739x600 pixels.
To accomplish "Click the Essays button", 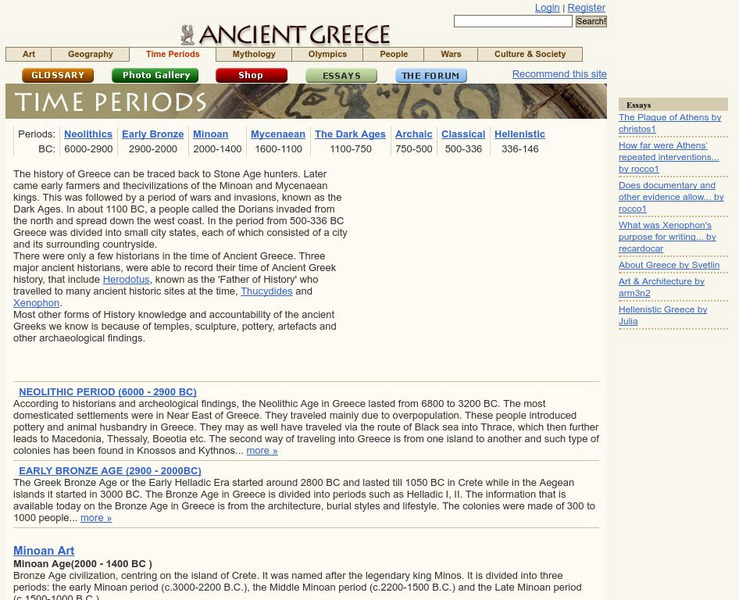I will 342,75.
